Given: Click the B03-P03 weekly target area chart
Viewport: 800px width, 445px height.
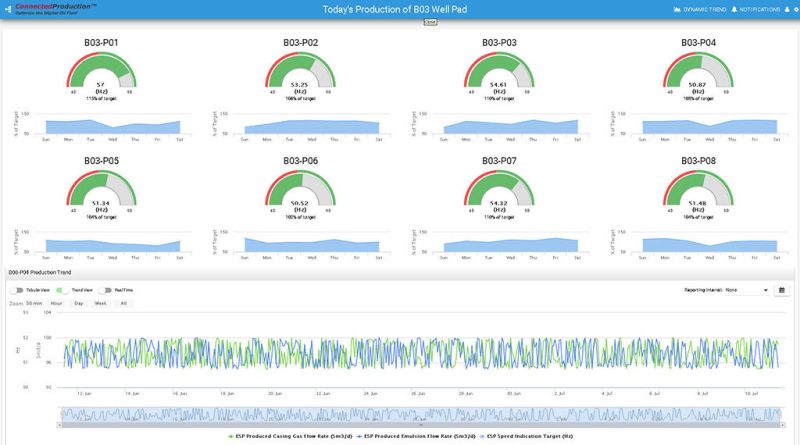Looking at the screenshot, I should 510,126.
